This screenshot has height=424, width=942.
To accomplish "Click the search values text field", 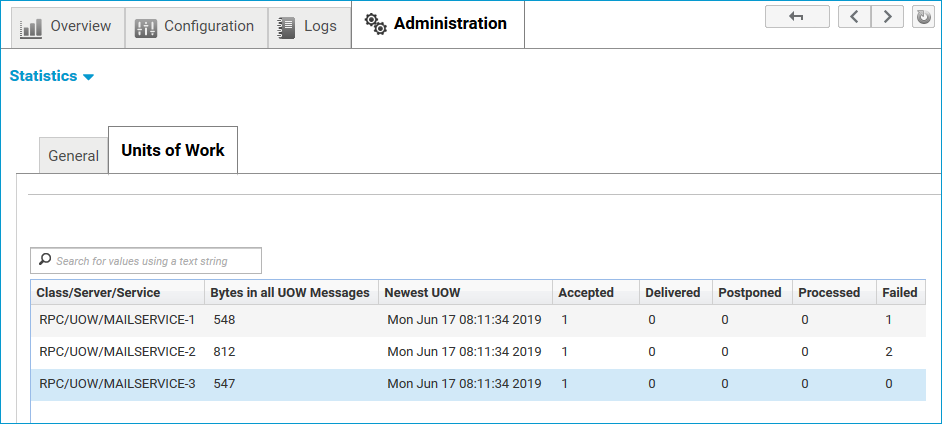I will [x=146, y=261].
